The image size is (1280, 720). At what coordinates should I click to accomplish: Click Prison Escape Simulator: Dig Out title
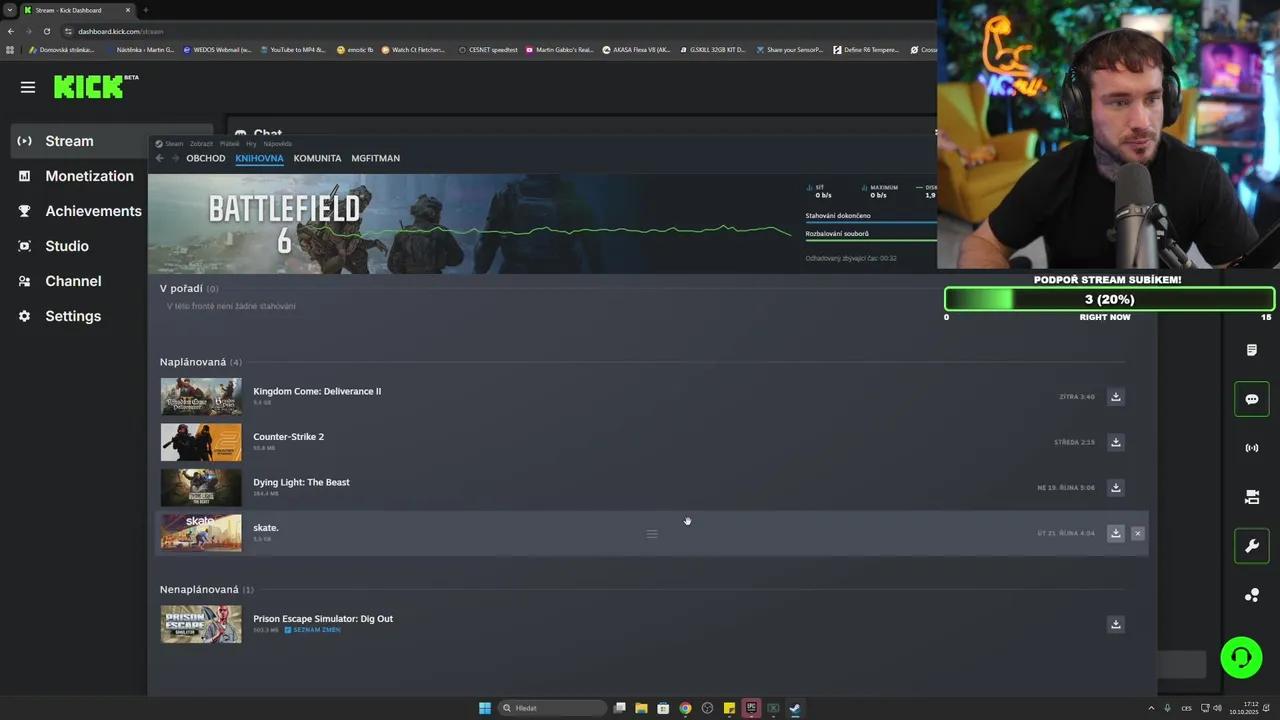click(323, 619)
